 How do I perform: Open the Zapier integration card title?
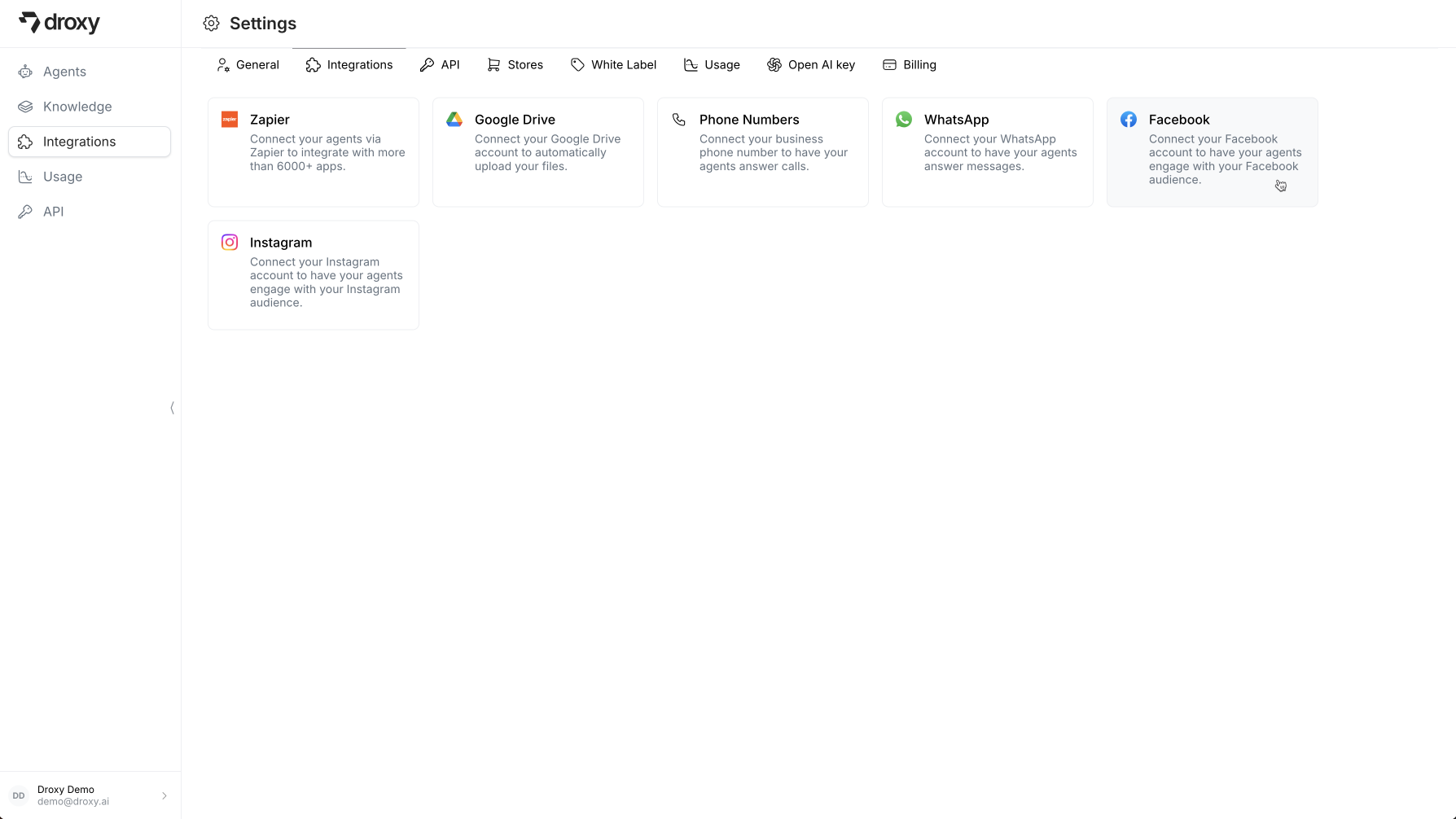coord(270,120)
